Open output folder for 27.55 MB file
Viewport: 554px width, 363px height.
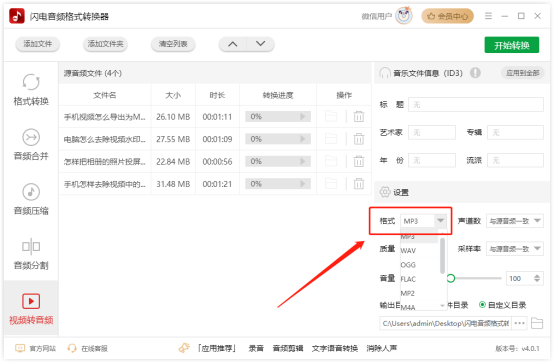(331, 139)
